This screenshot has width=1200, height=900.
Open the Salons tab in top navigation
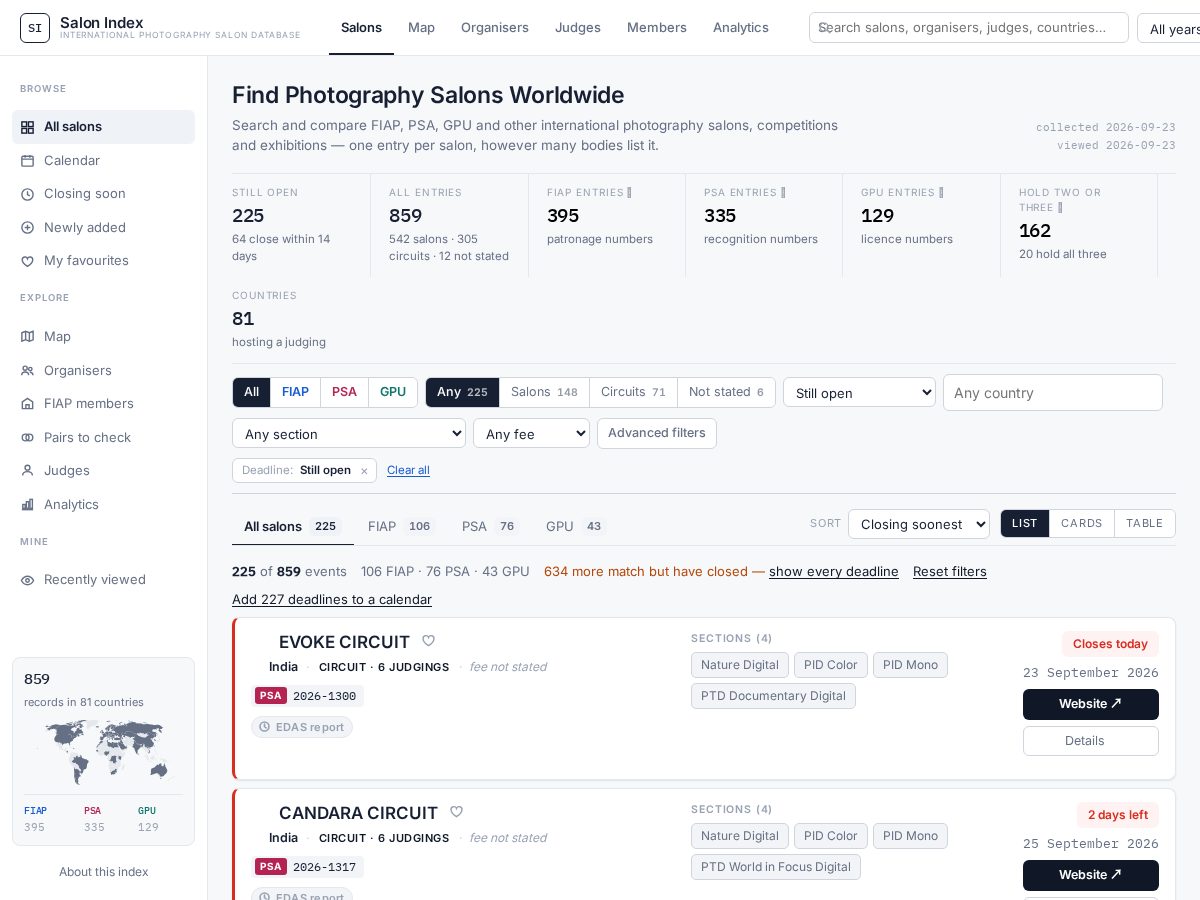click(361, 27)
